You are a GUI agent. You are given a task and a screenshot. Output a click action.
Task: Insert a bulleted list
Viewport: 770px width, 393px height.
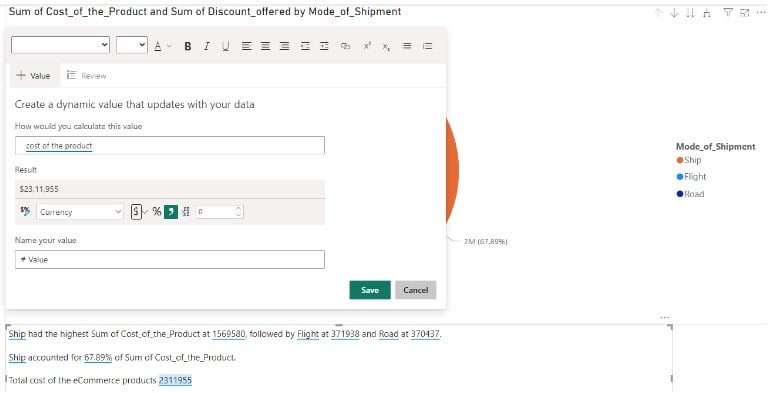pyautogui.click(x=407, y=46)
